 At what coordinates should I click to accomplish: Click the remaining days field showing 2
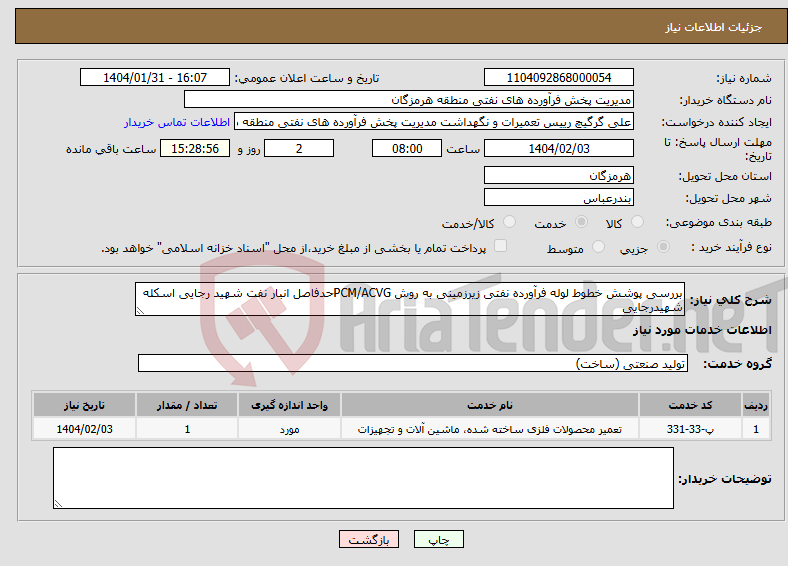click(x=299, y=148)
